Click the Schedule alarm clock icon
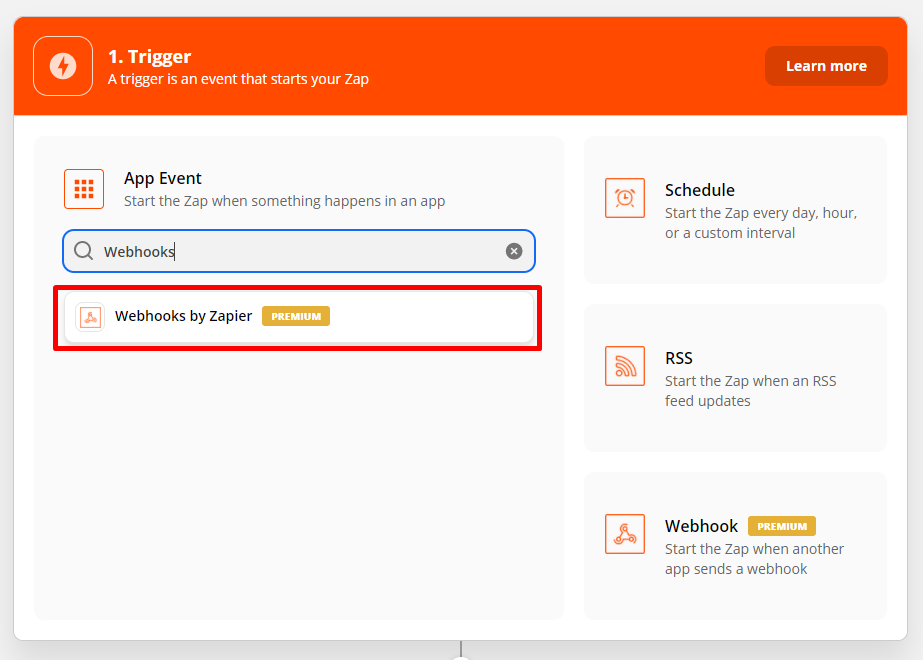Viewport: 923px width, 660px height. coord(625,198)
